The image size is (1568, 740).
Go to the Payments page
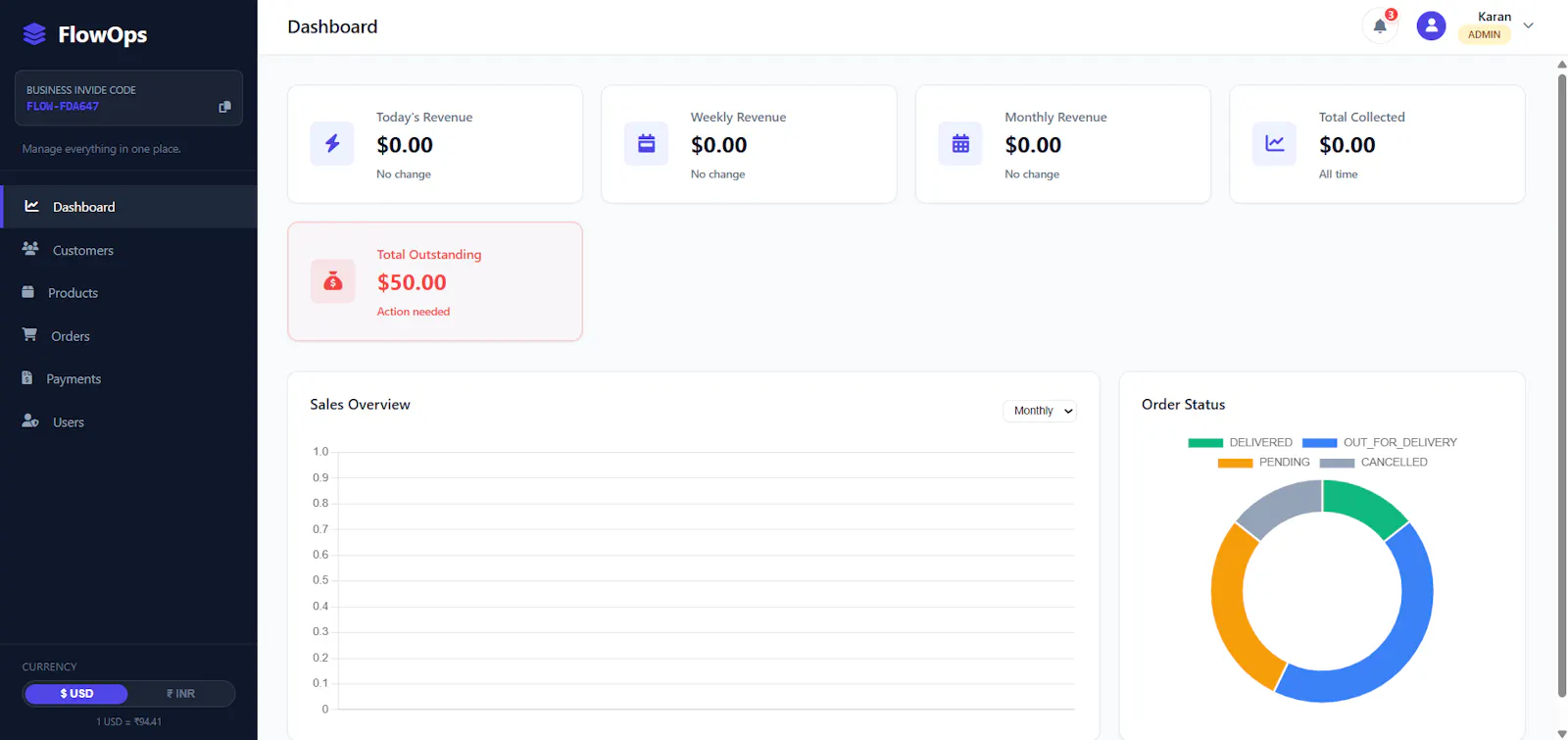pyautogui.click(x=128, y=379)
